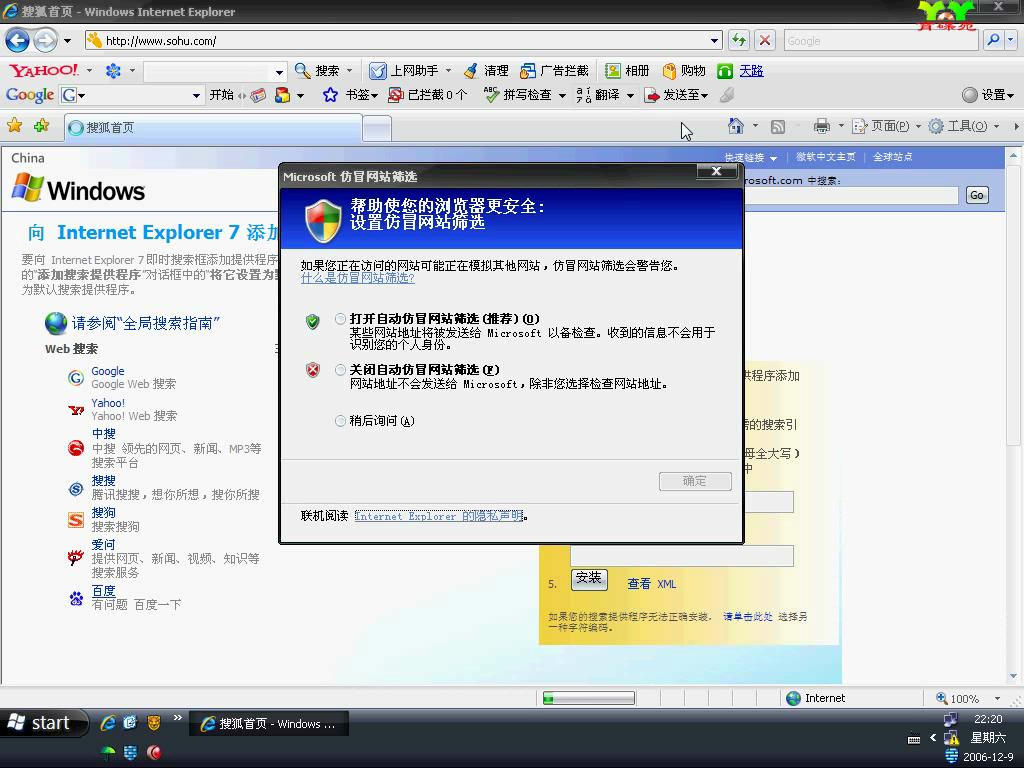Open 广告拦截 ad blocker

[x=554, y=71]
